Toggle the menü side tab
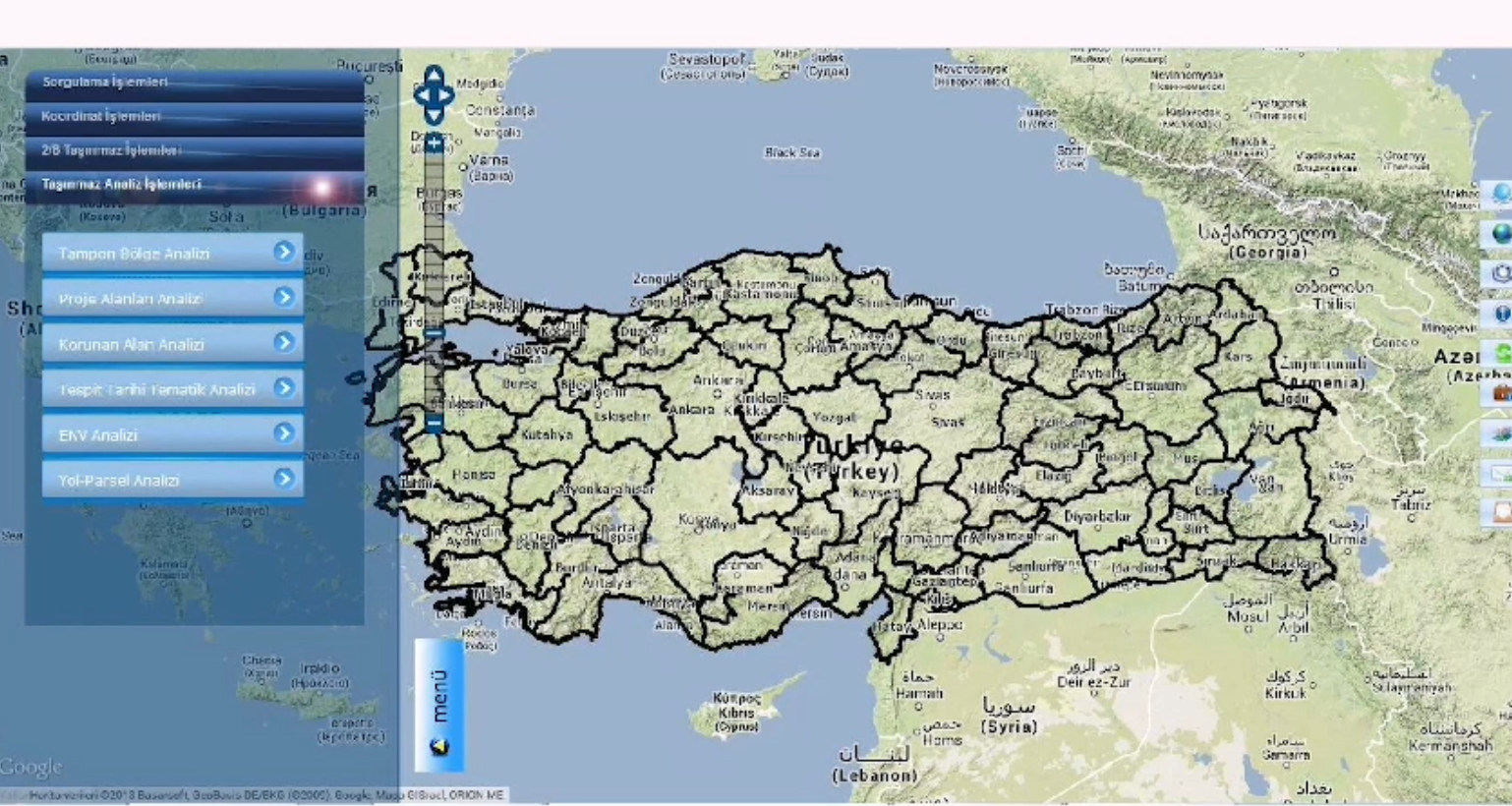 coord(438,706)
